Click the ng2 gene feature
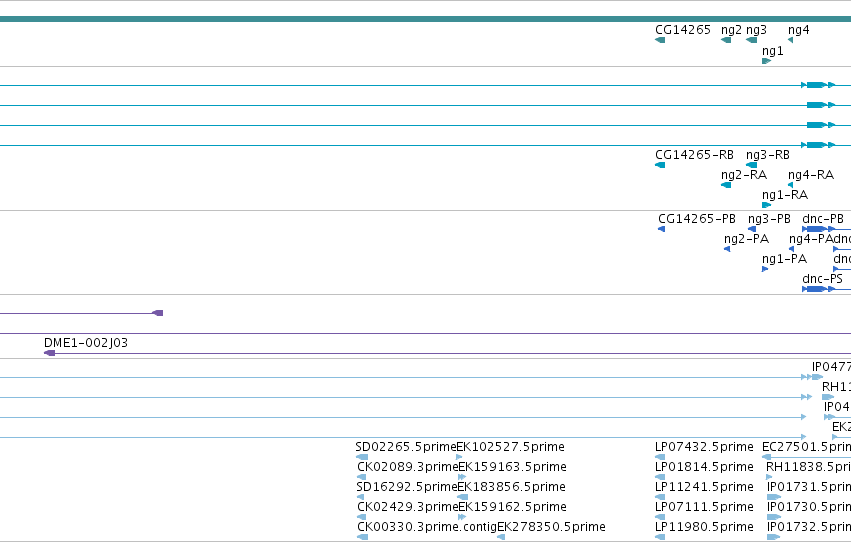The image size is (851, 542). click(x=726, y=40)
